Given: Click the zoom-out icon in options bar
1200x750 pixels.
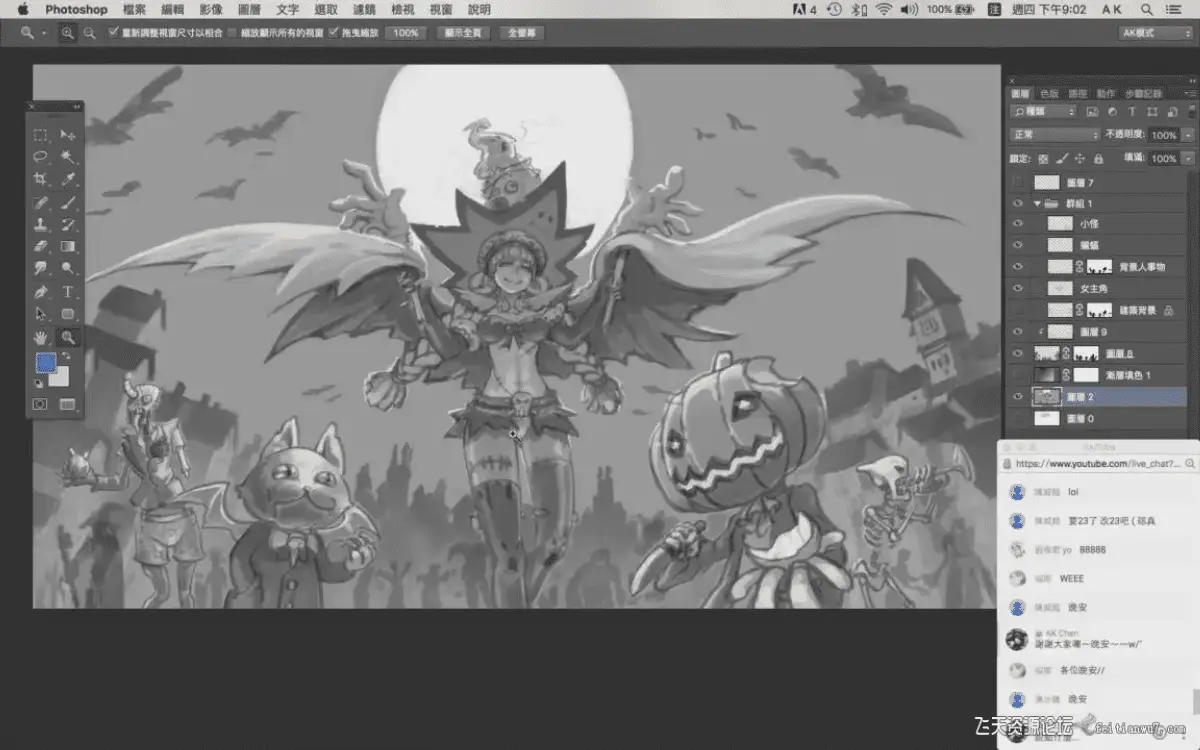Looking at the screenshot, I should 89,33.
